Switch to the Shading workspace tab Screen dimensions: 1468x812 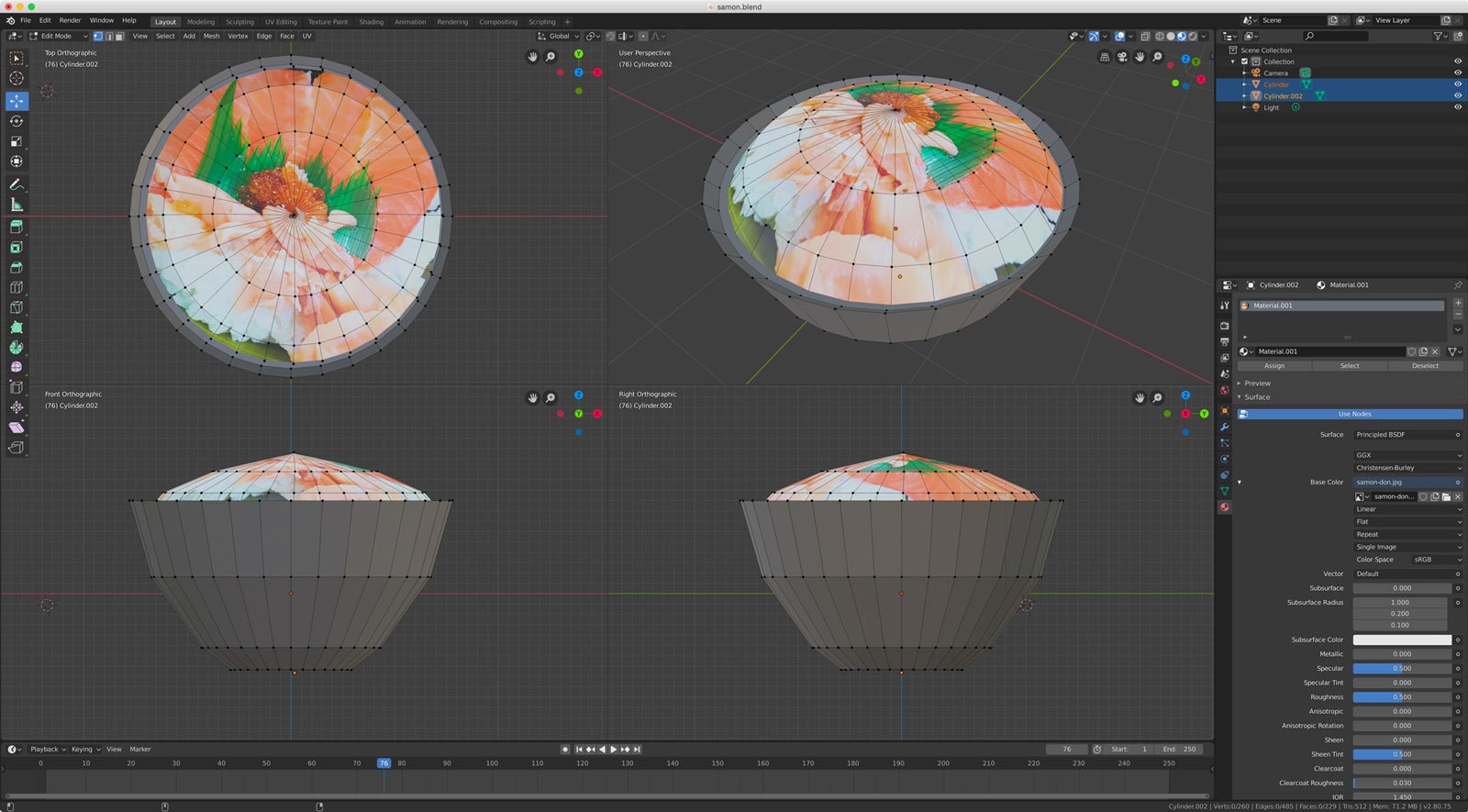371,22
